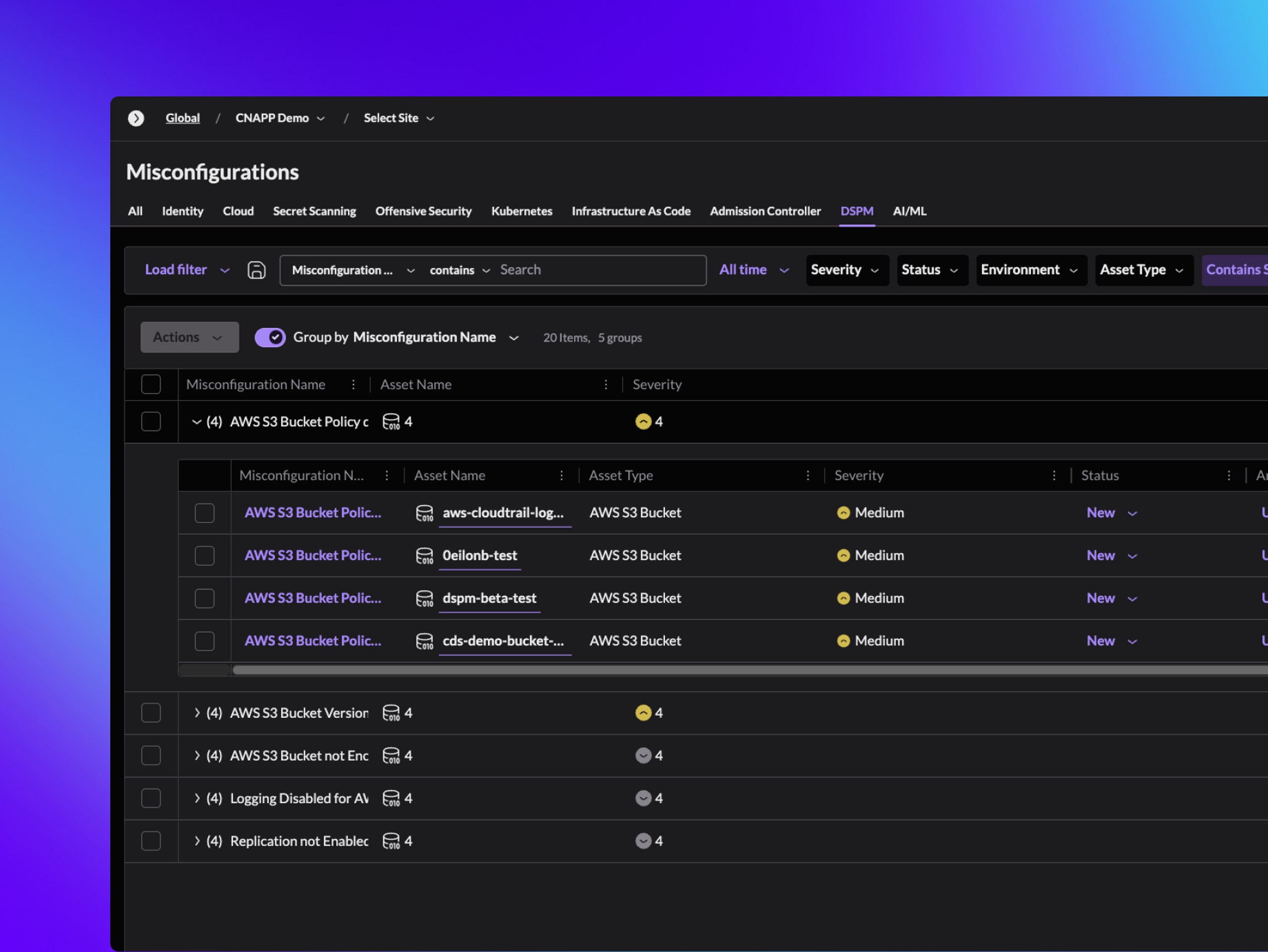Click bucket icon beside cds-demo-bucket asset
Viewport: 1268px width, 952px height.
(x=424, y=641)
